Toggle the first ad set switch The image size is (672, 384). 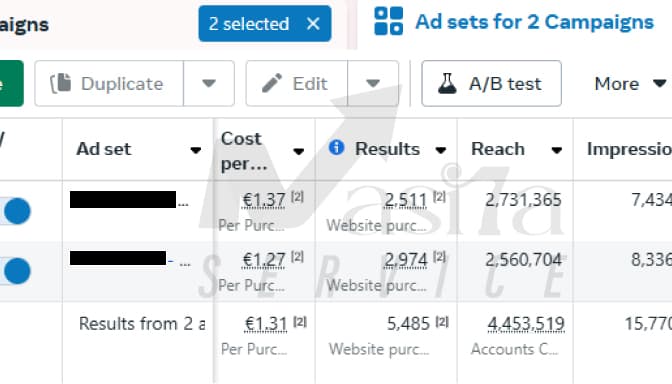tap(15, 211)
